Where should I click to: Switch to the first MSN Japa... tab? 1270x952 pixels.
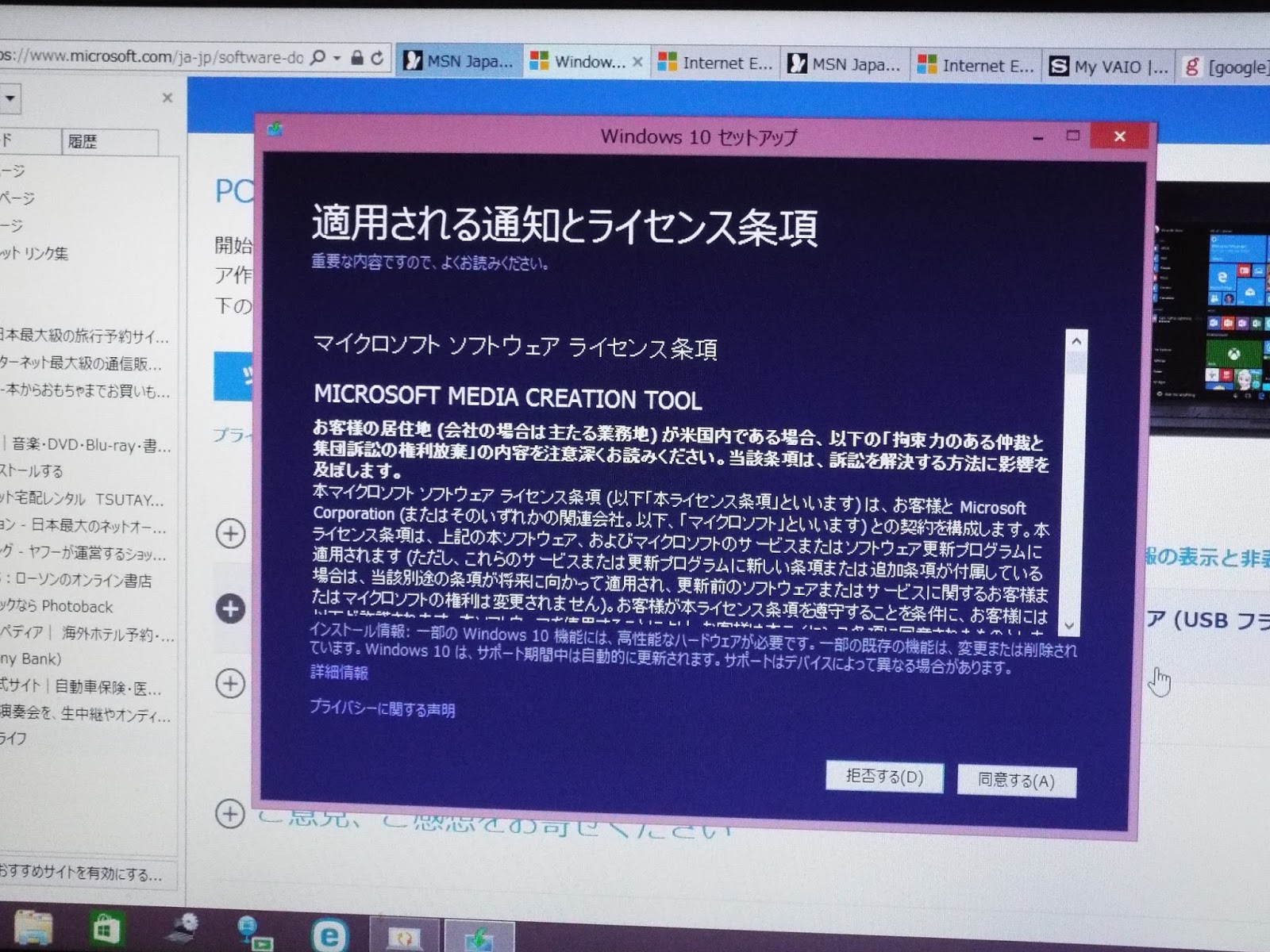[x=459, y=61]
